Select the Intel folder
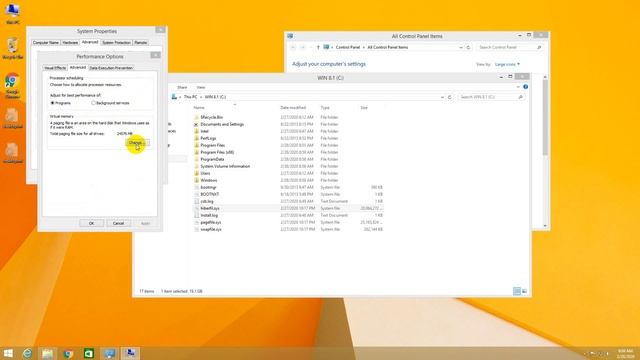Image resolution: width=640 pixels, height=360 pixels. click(x=204, y=131)
